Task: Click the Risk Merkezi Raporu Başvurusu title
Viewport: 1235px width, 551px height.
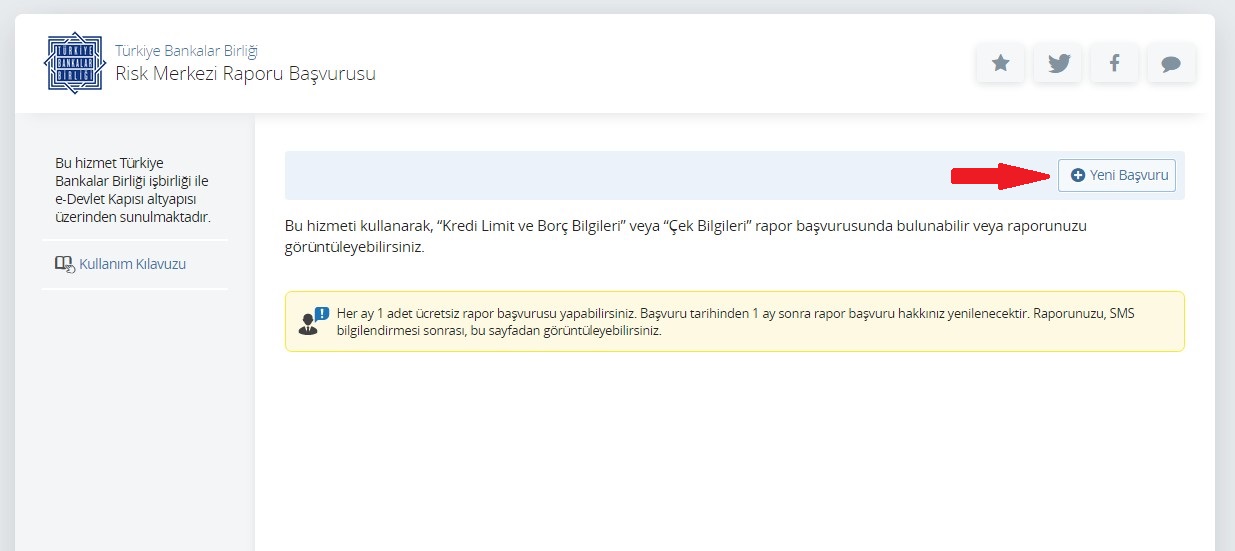Action: click(x=245, y=73)
